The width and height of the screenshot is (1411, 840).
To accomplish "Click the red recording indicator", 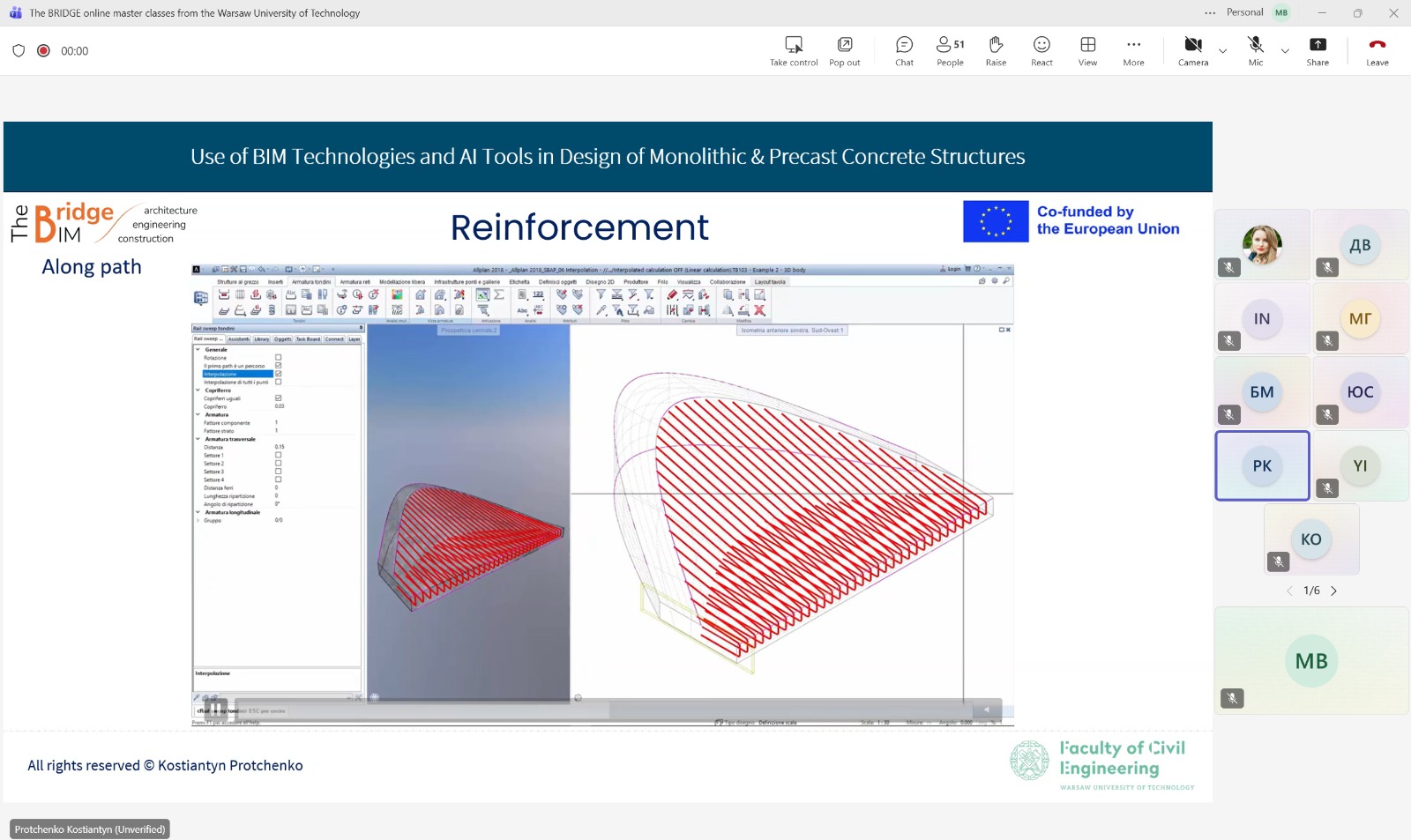I will pyautogui.click(x=43, y=51).
